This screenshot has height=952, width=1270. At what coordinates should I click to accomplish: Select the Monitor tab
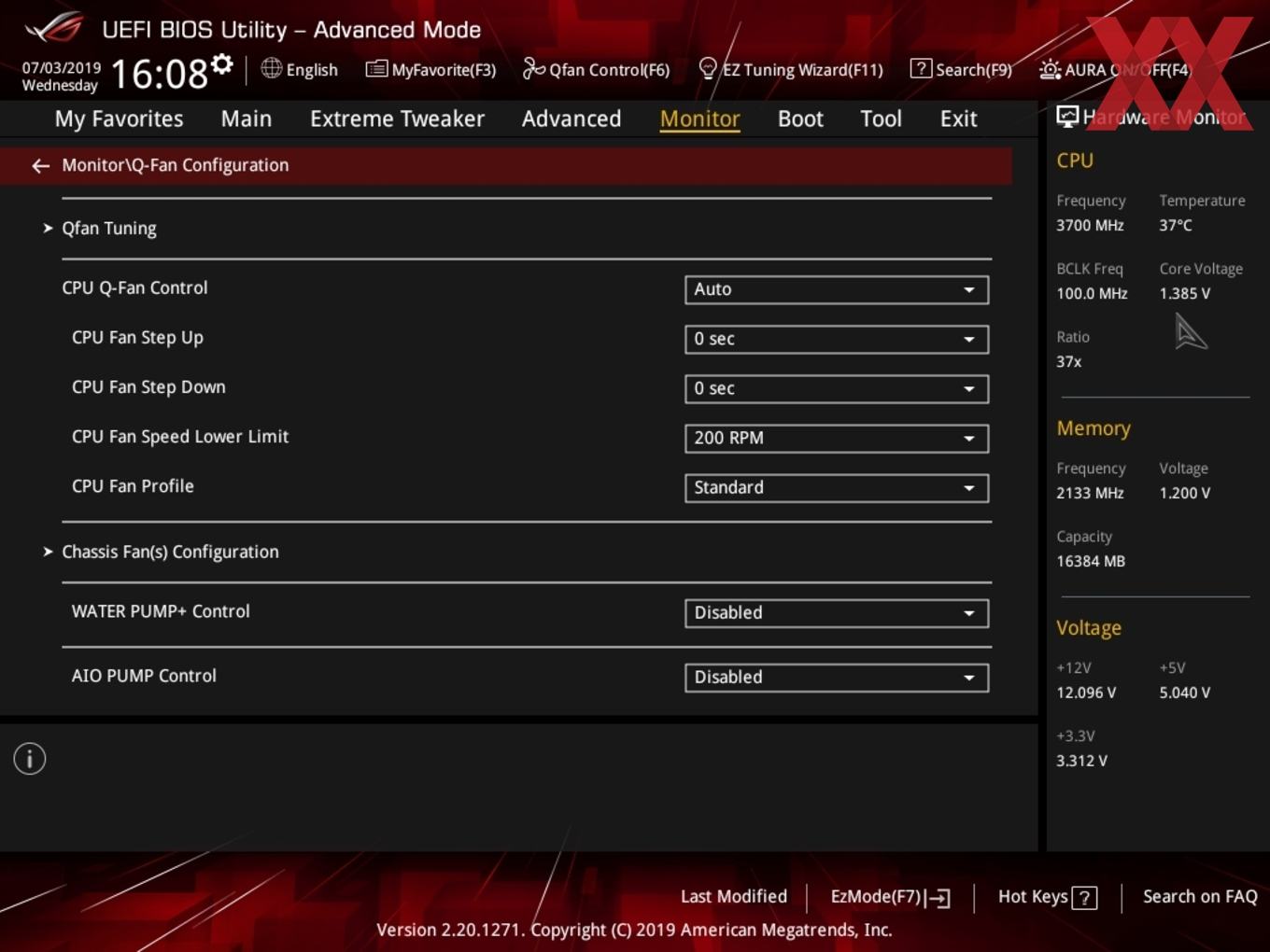[x=700, y=119]
